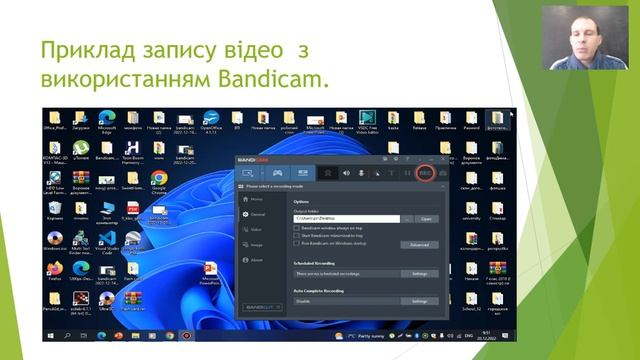Open output folder icon in Bandicam title bar
Screen dimensions: 640x360
click(x=385, y=159)
